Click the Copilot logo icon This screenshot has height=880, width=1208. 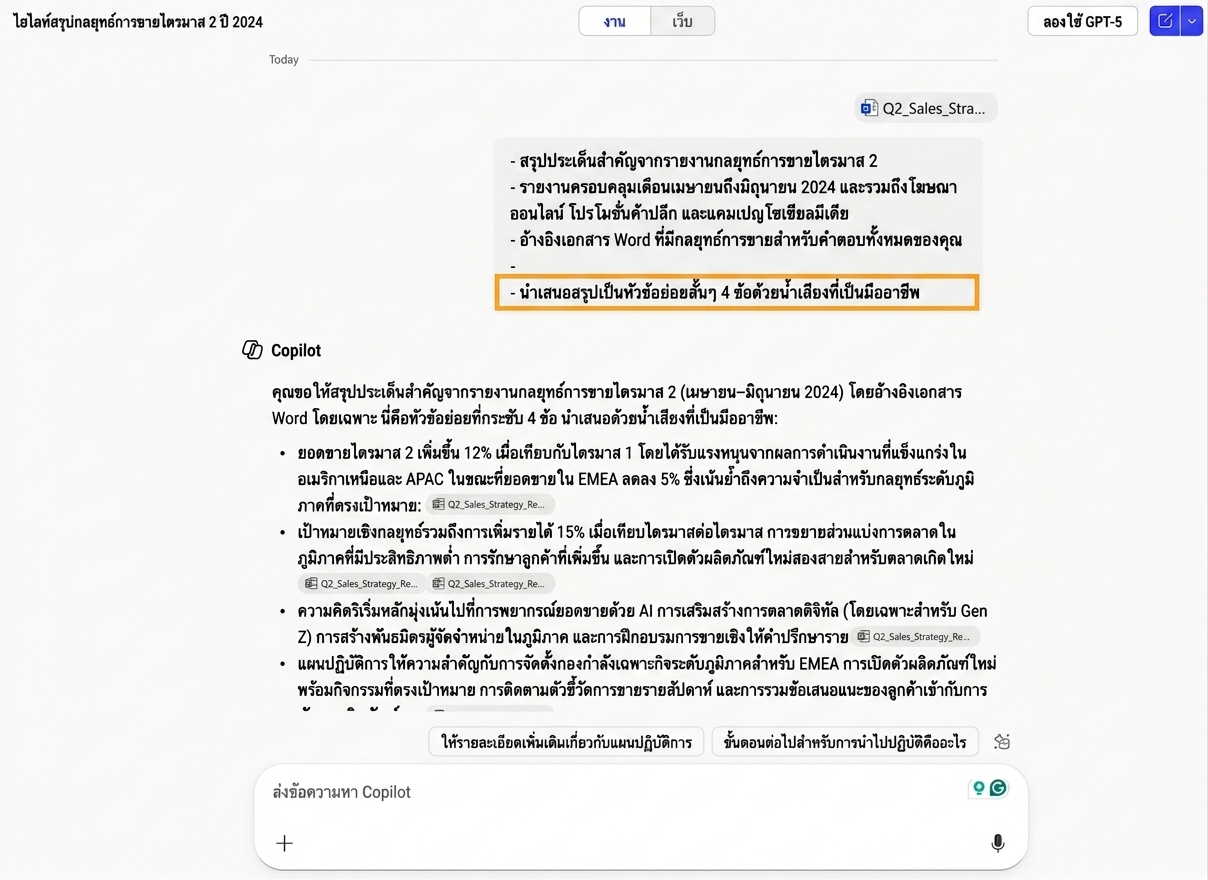pos(253,350)
